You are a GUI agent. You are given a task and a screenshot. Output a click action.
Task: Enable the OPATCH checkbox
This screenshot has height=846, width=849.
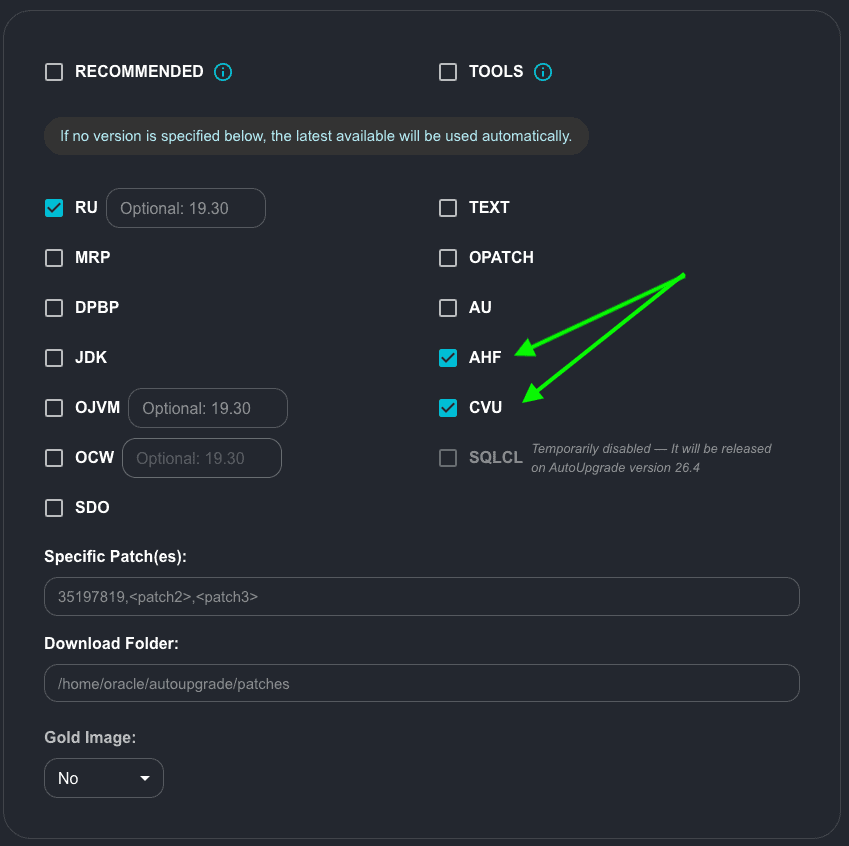pyautogui.click(x=448, y=258)
